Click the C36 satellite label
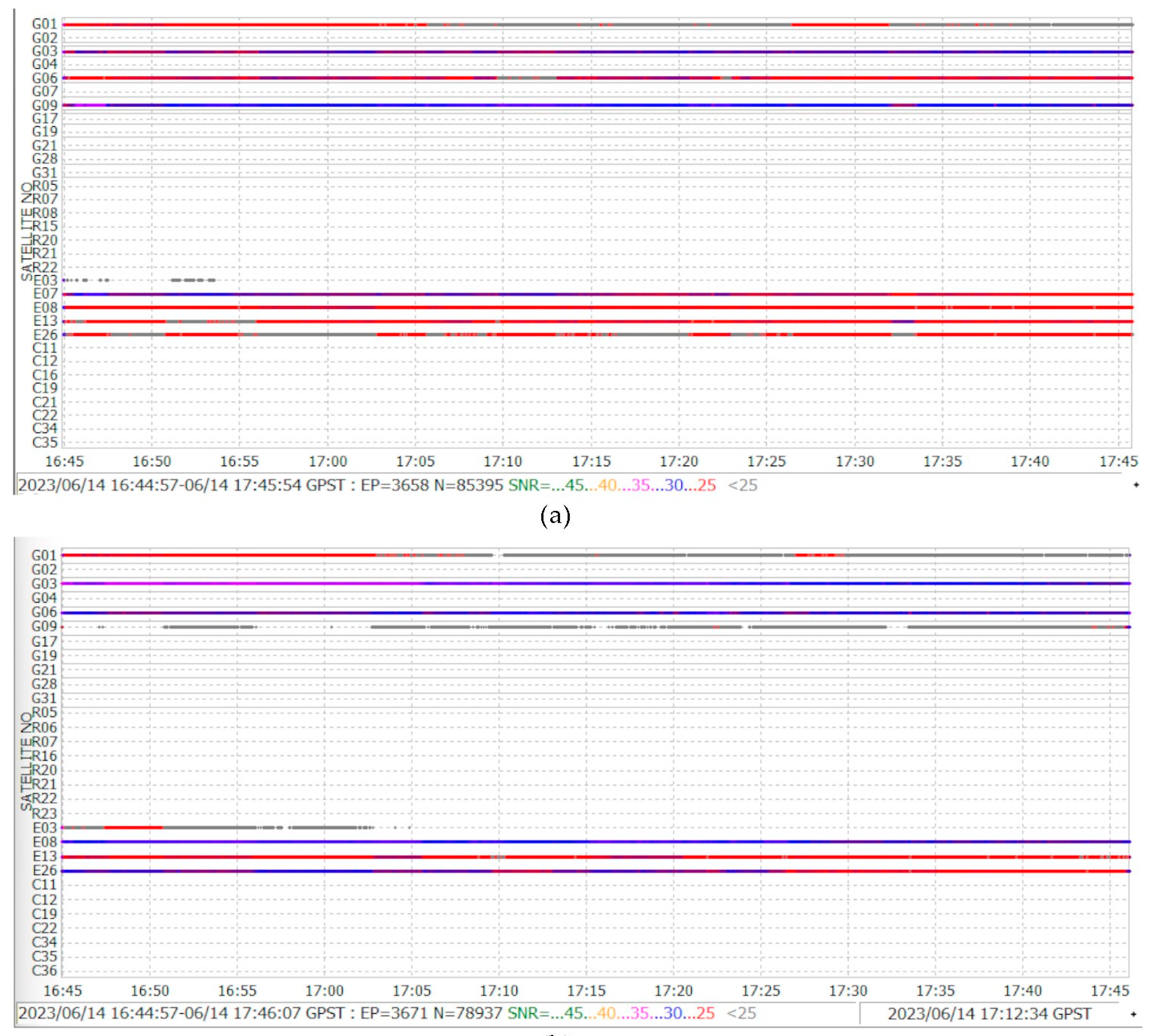1152x1036 pixels. point(44,971)
